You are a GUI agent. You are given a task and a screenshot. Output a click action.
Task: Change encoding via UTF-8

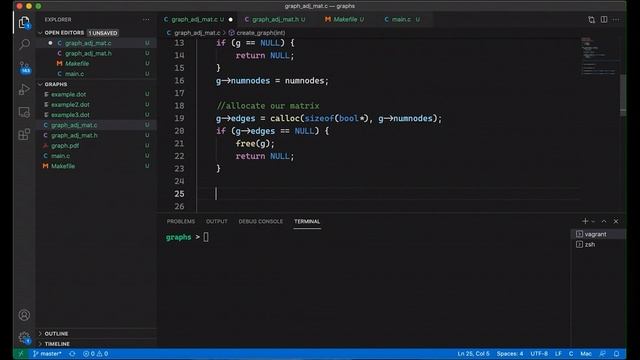[539, 353]
